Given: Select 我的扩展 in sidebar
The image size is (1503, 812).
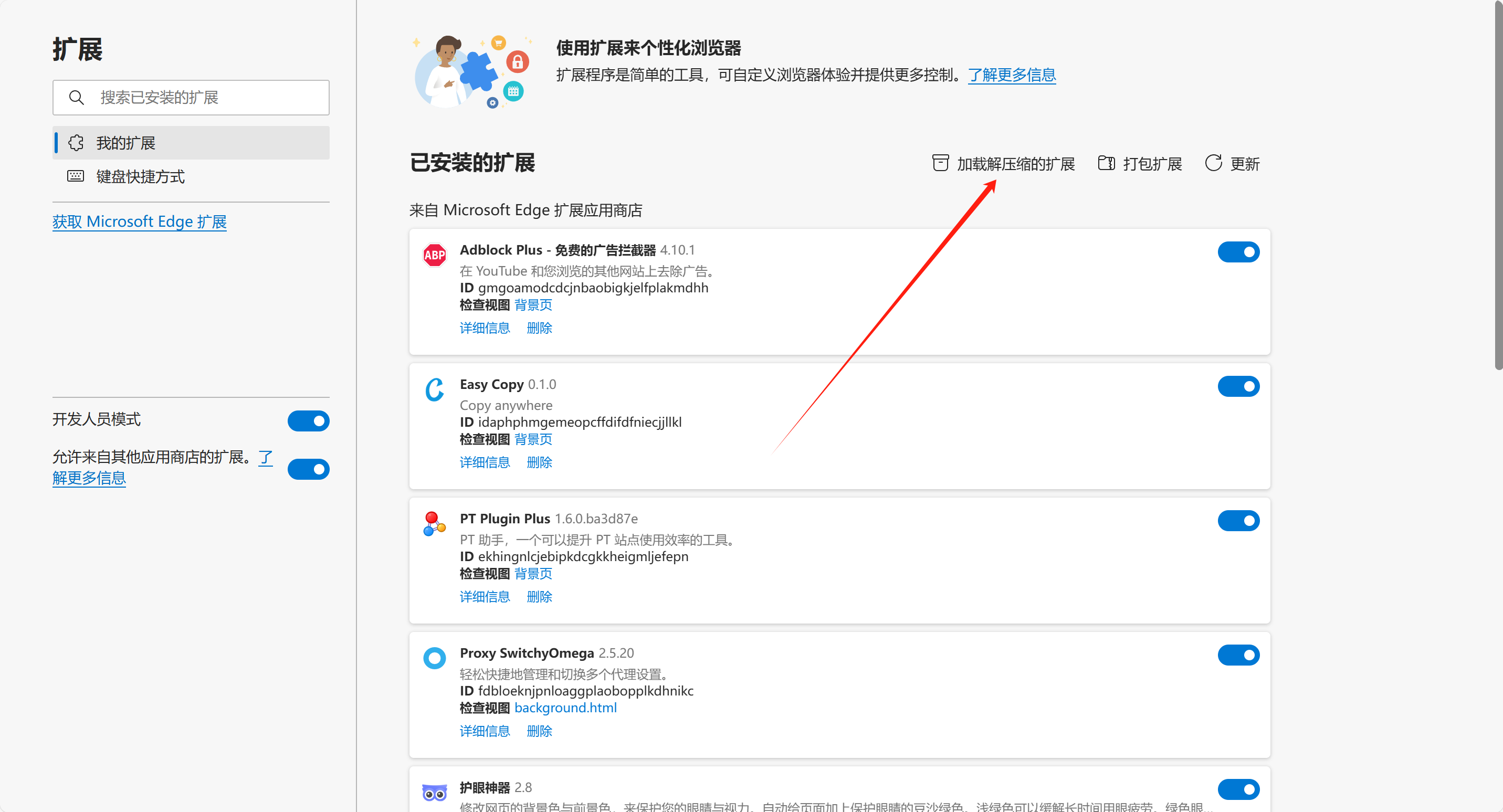Looking at the screenshot, I should (191, 143).
